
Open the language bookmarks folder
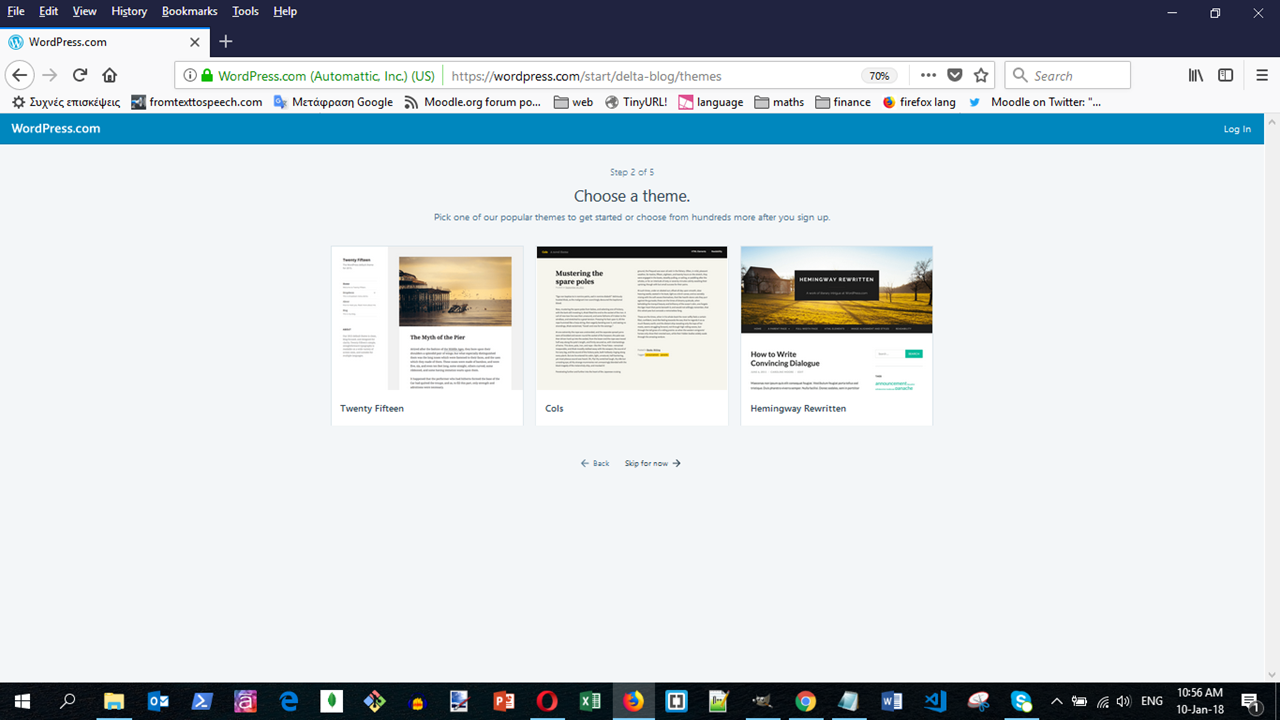[711, 102]
